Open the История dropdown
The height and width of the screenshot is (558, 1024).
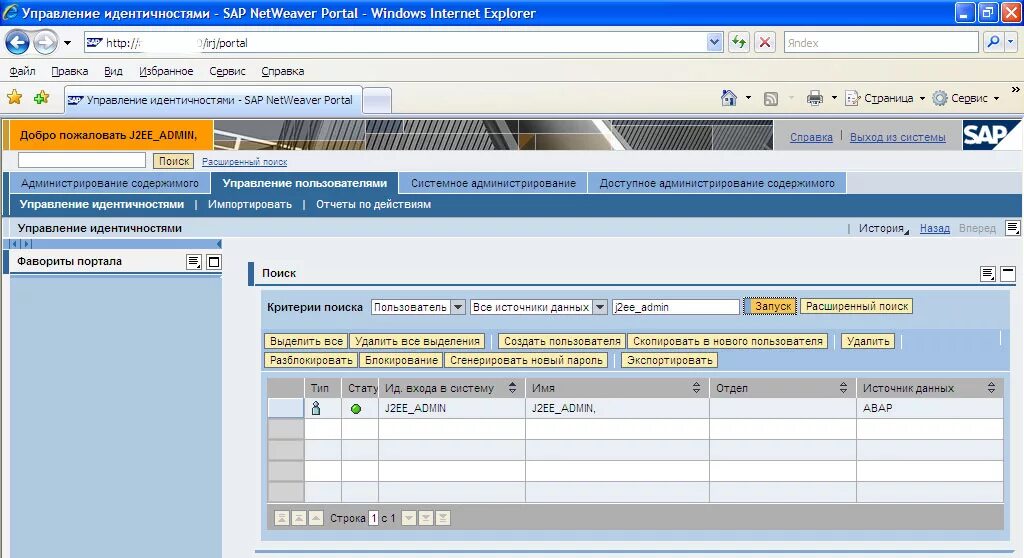coord(884,228)
